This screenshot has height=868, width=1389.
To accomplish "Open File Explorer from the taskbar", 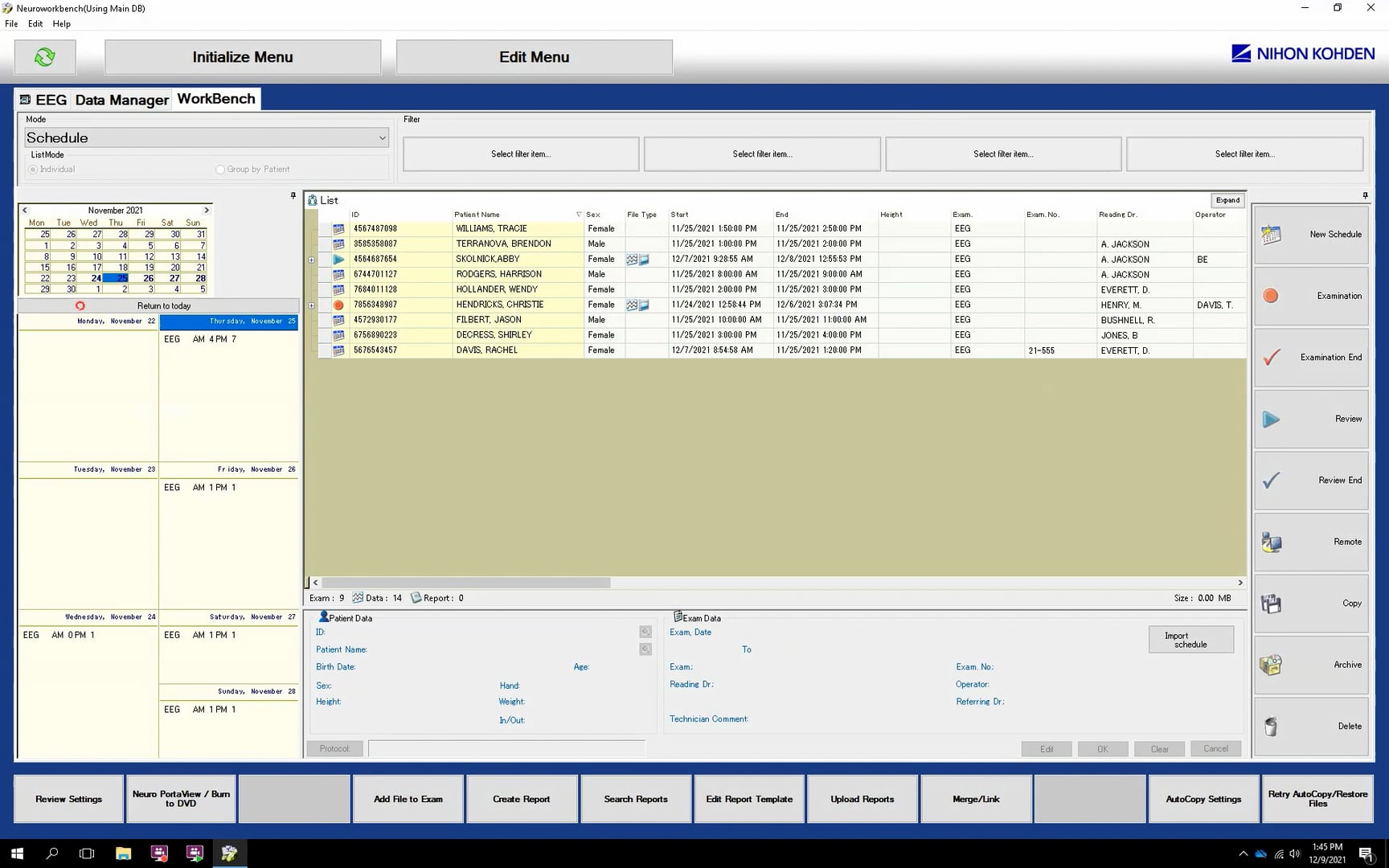I will [123, 854].
